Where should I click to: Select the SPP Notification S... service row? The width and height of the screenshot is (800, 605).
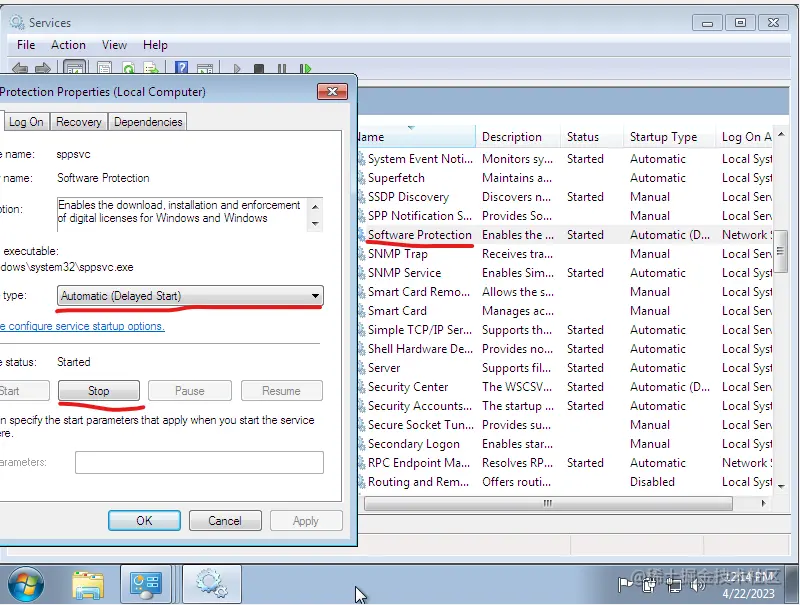pyautogui.click(x=565, y=216)
